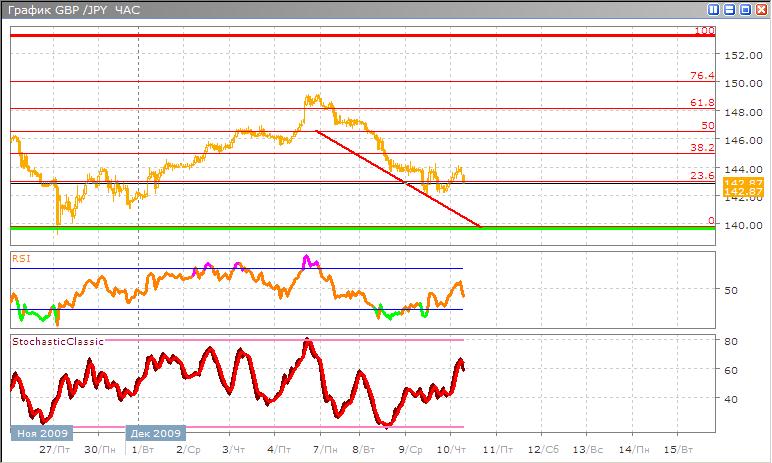Select the Fibonacci 61.8 level label

(x=701, y=103)
